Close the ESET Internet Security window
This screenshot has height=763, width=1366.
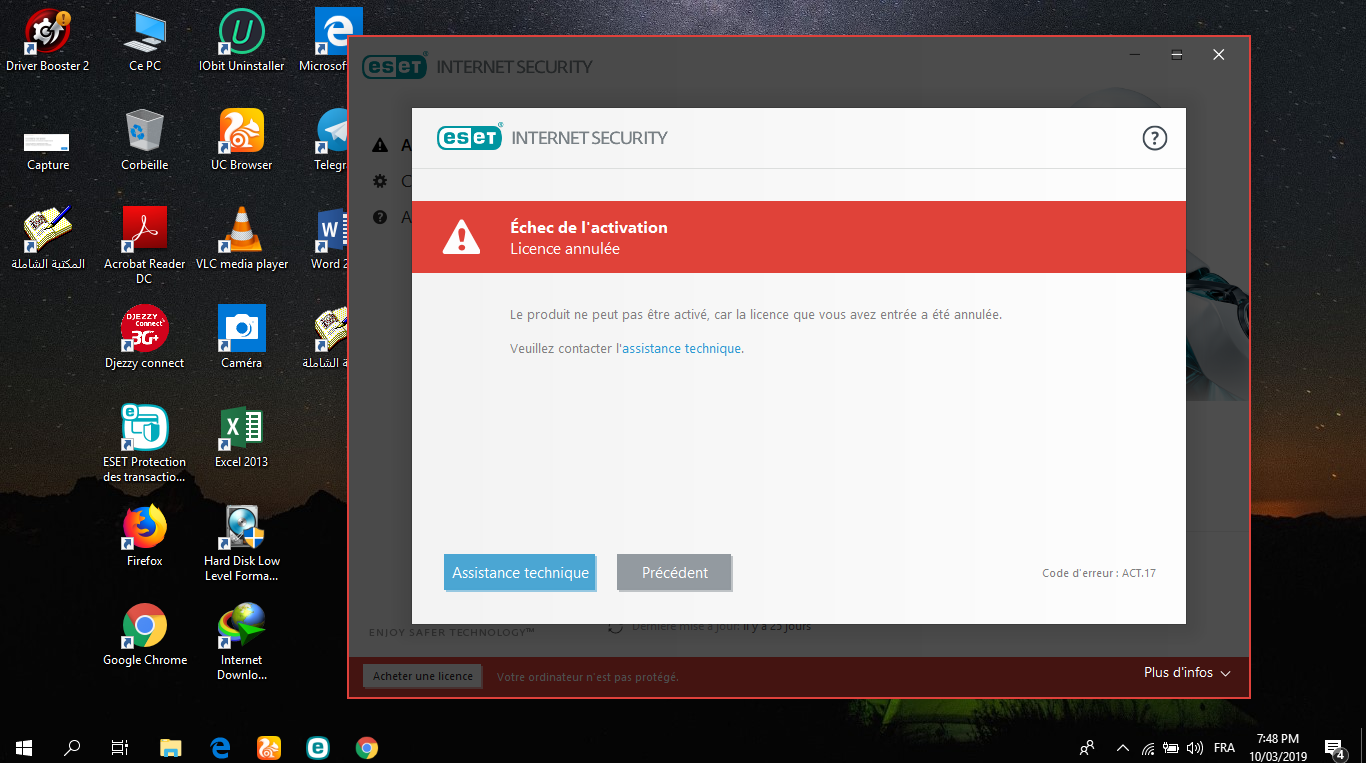[x=1219, y=55]
